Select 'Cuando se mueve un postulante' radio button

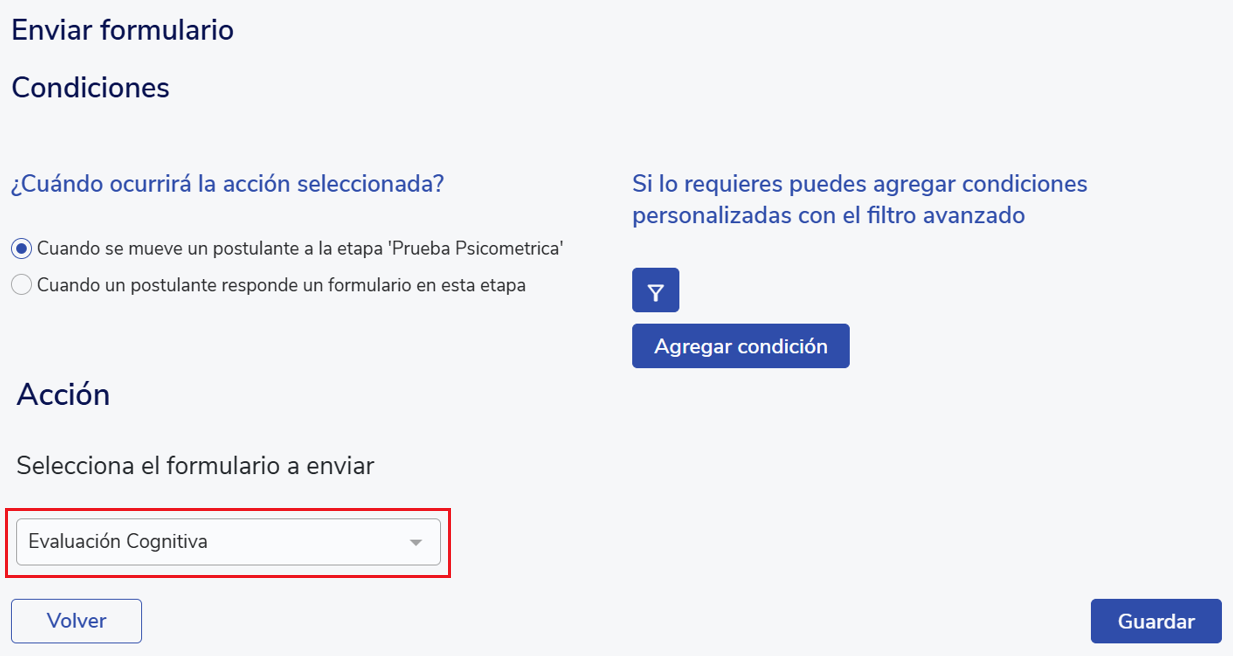tap(22, 248)
